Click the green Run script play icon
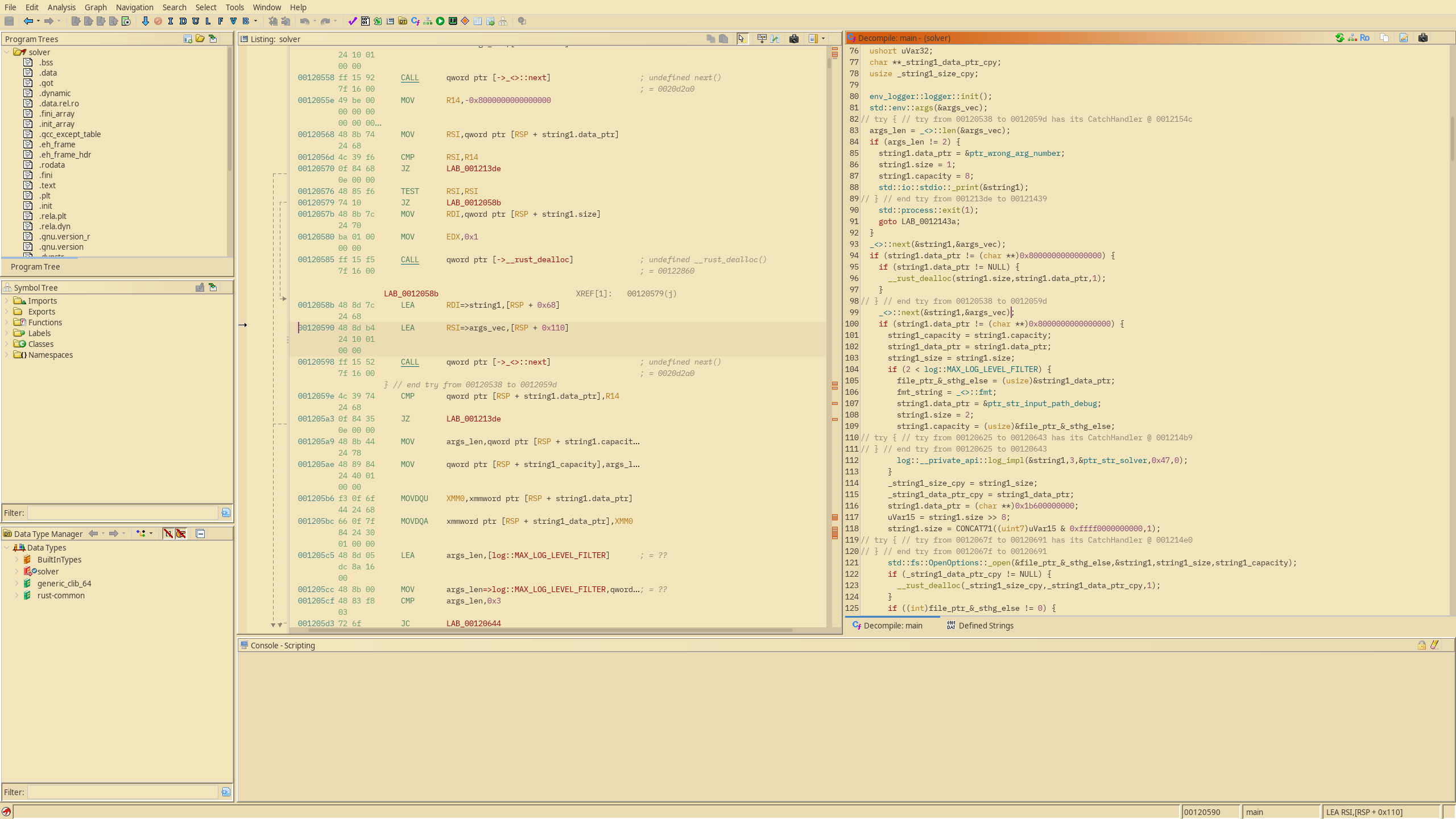This screenshot has height=819, width=1456. click(440, 21)
